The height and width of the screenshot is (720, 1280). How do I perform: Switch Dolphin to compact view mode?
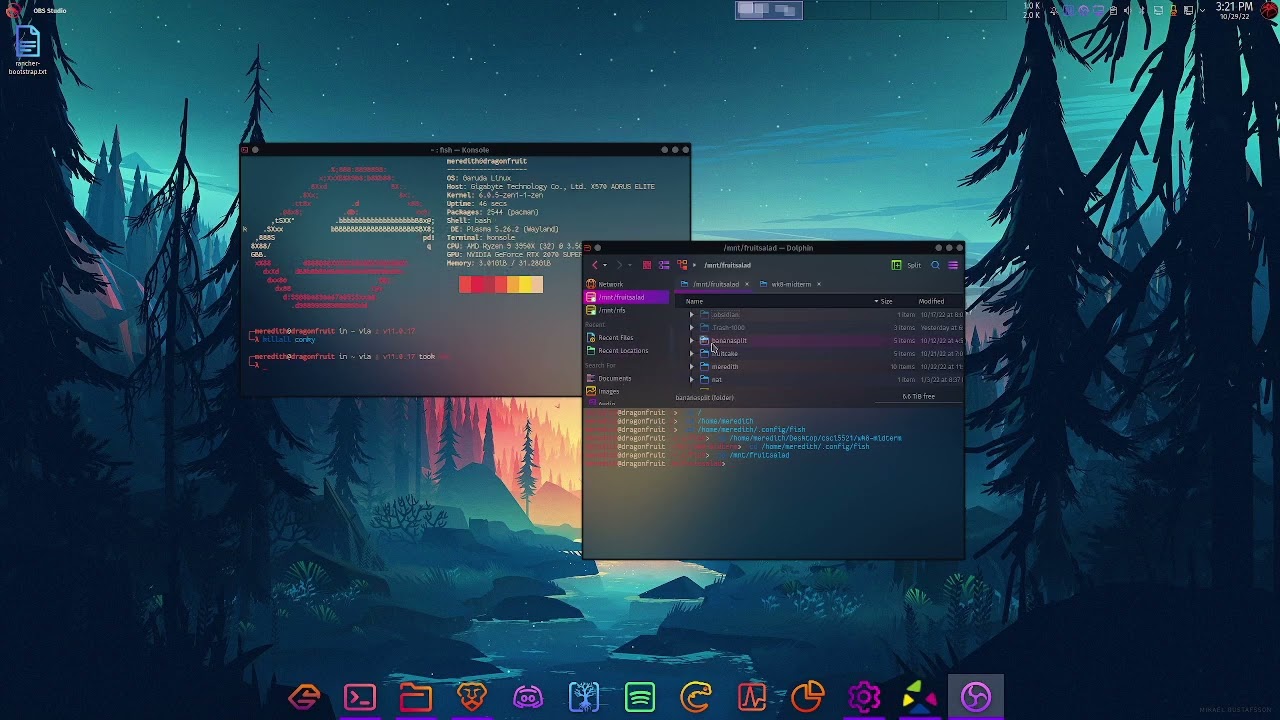664,265
